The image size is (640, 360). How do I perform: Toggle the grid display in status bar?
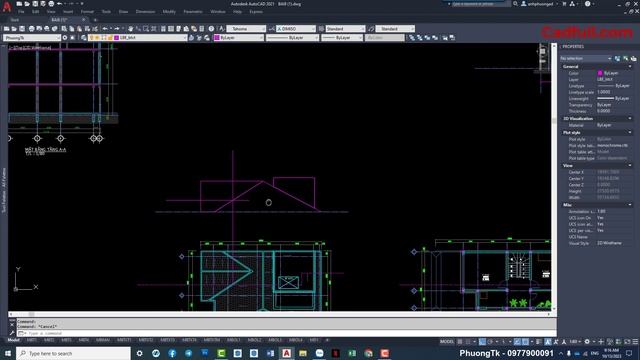[460, 341]
